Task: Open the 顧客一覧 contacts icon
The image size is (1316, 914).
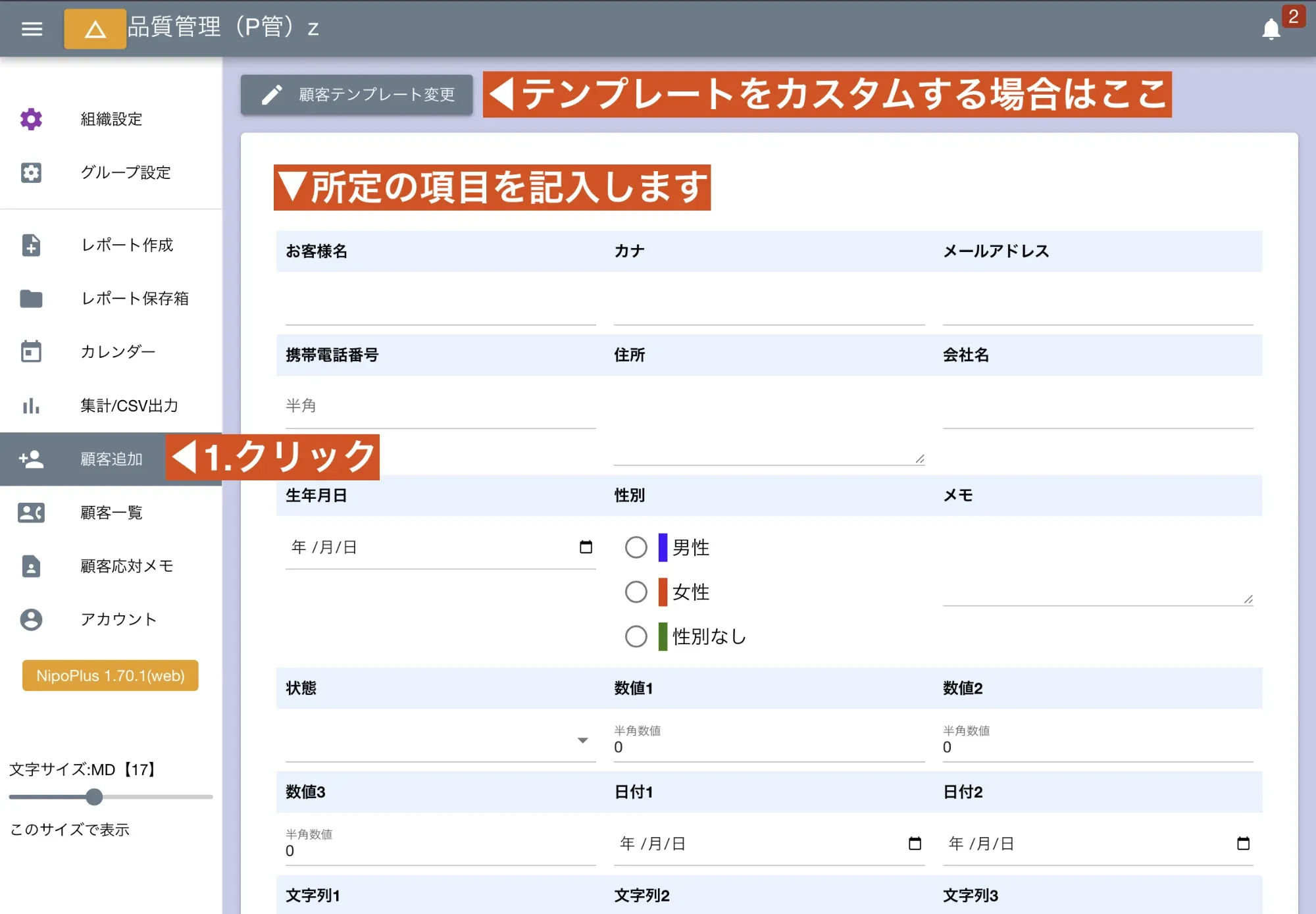Action: click(x=31, y=513)
